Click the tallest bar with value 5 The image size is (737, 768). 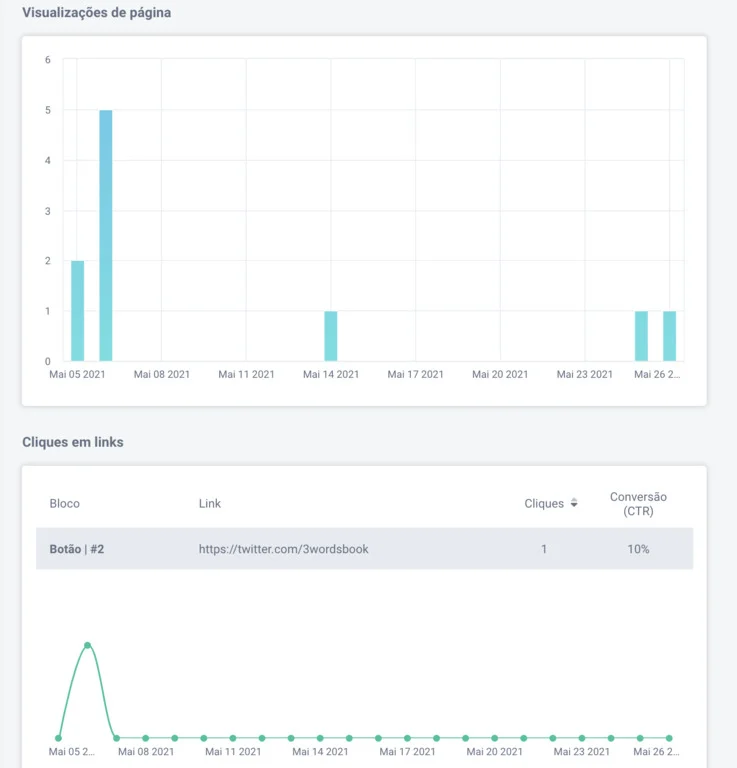(x=106, y=235)
